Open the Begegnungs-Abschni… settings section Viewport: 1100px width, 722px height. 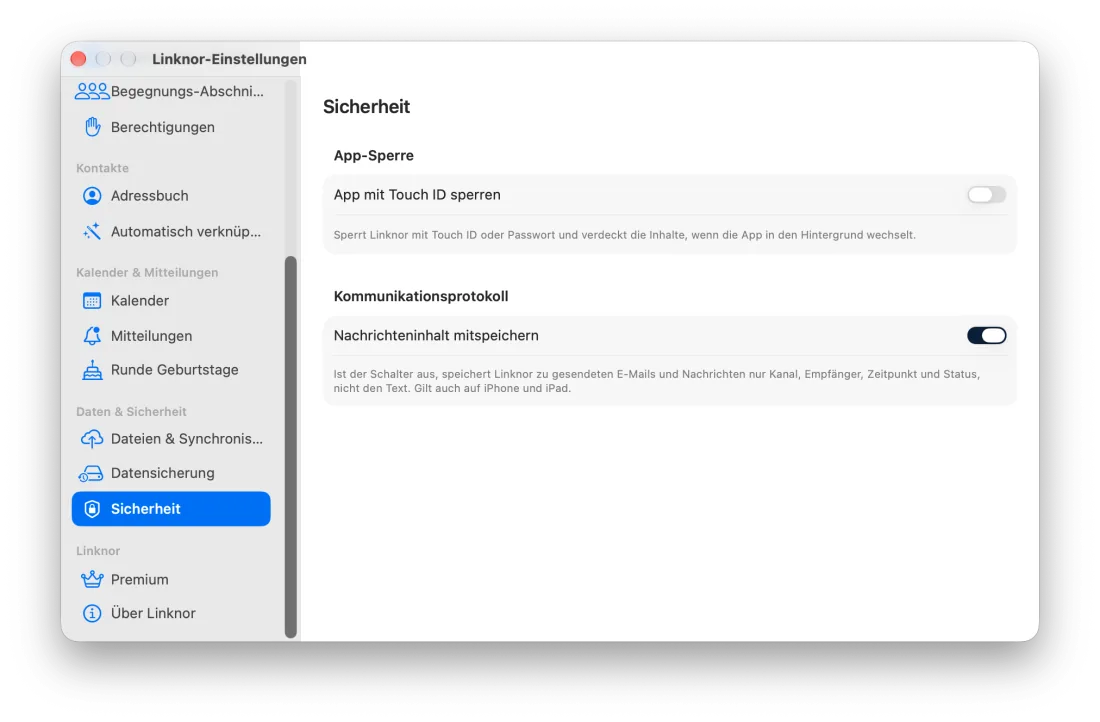pyautogui.click(x=171, y=91)
